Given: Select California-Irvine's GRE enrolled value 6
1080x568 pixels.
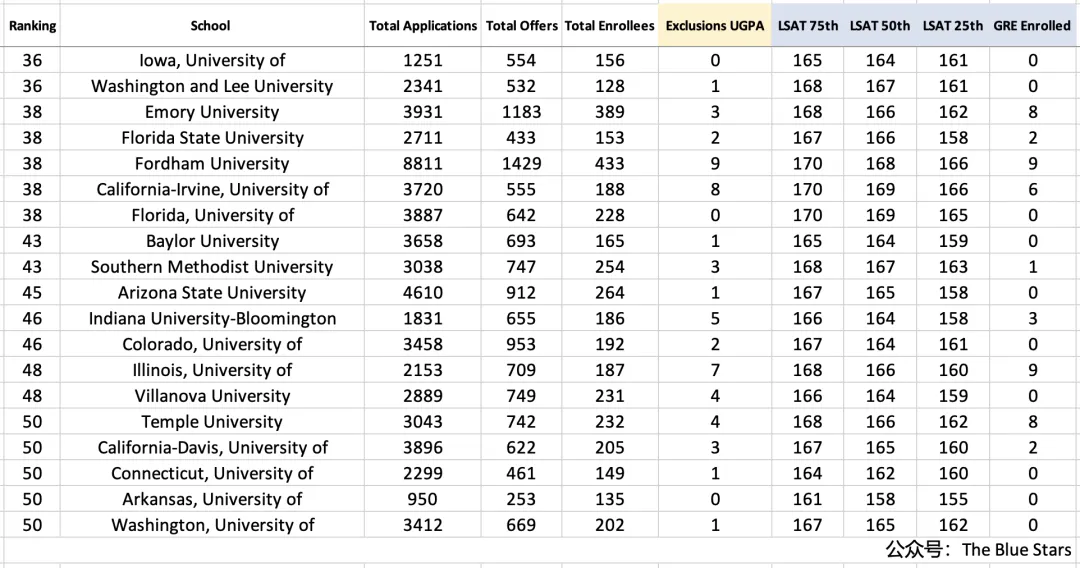Looking at the screenshot, I should click(x=1032, y=189).
